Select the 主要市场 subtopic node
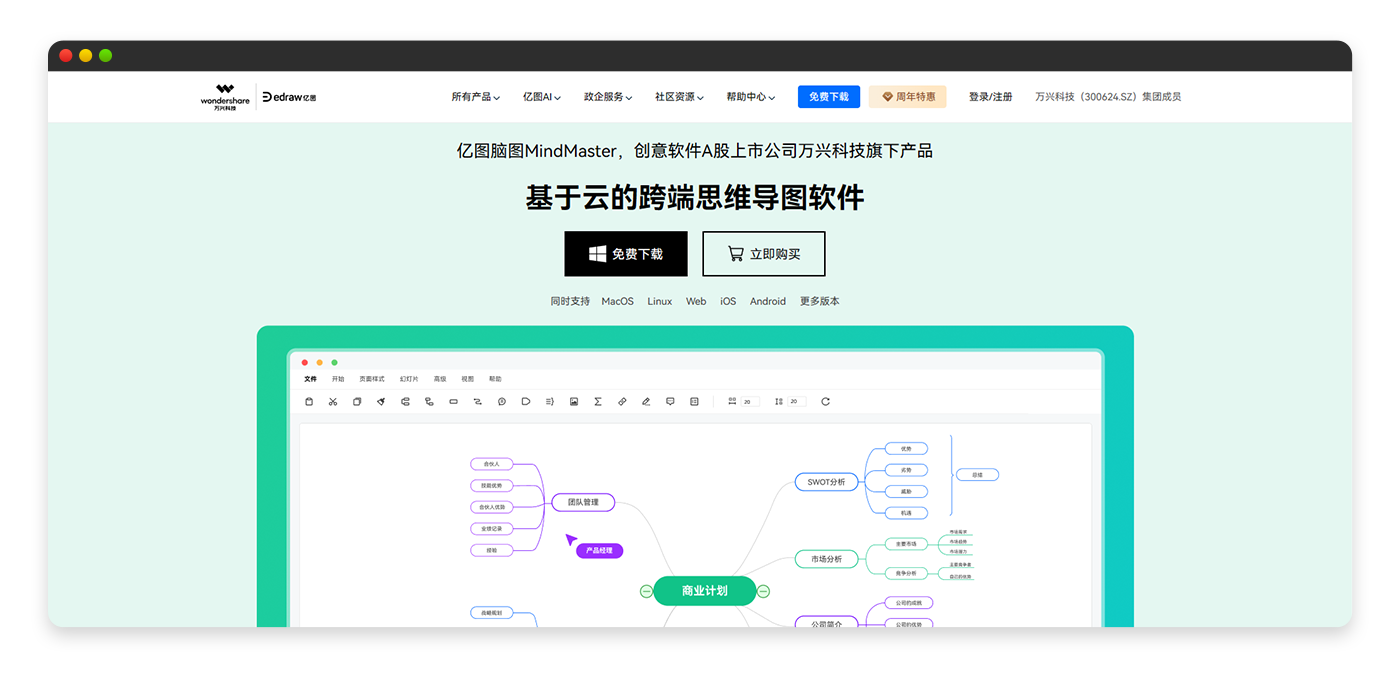1400x700 pixels. coord(906,544)
